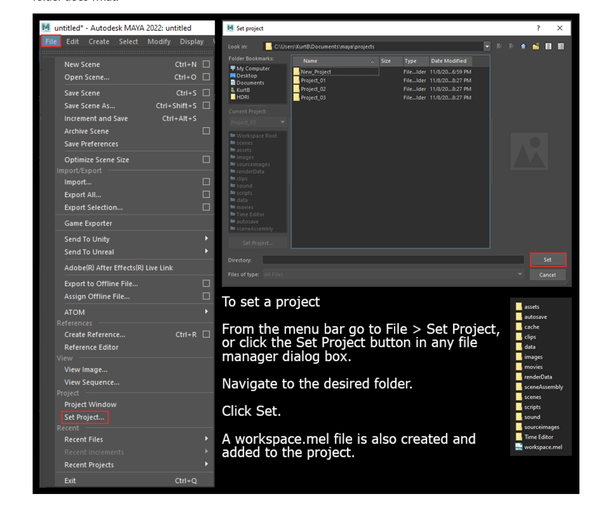Click the Set Project... sidebar button
The width and height of the screenshot is (600, 516).
[x=258, y=243]
